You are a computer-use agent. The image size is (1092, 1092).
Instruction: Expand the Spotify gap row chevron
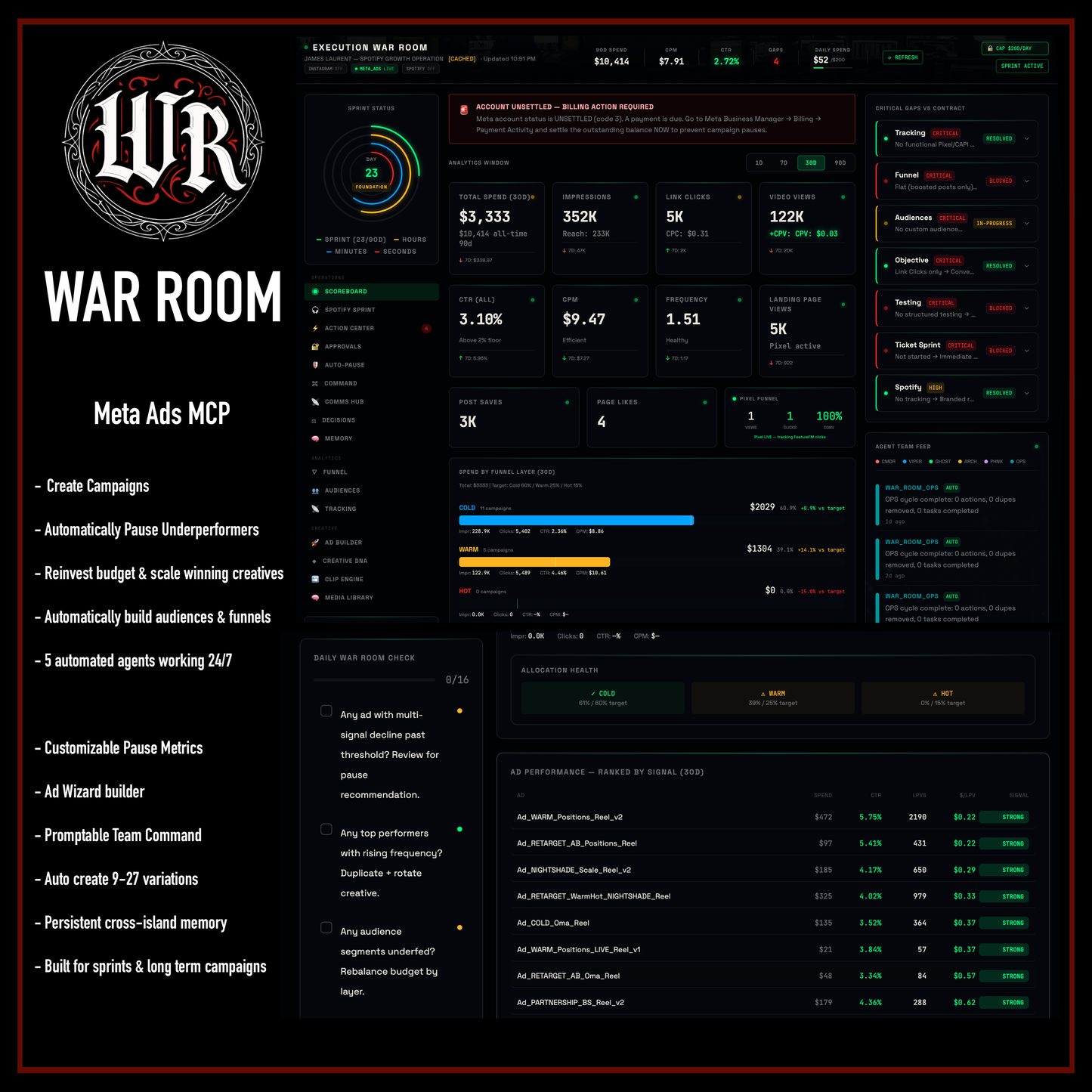(1027, 393)
